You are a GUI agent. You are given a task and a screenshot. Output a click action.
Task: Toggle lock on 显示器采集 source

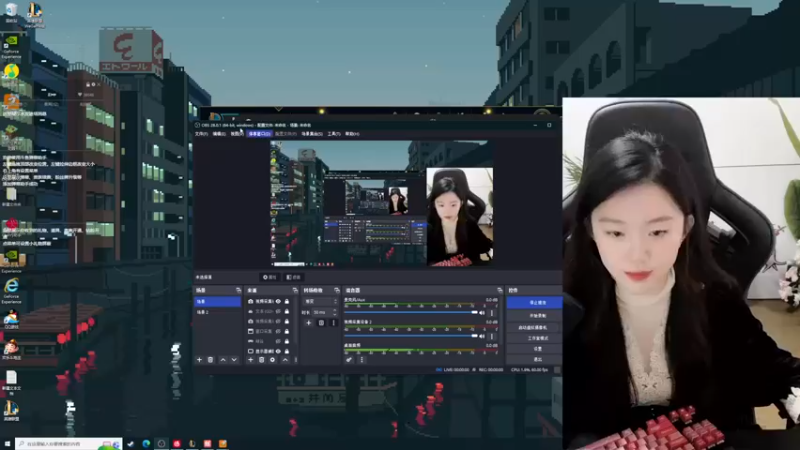(287, 351)
